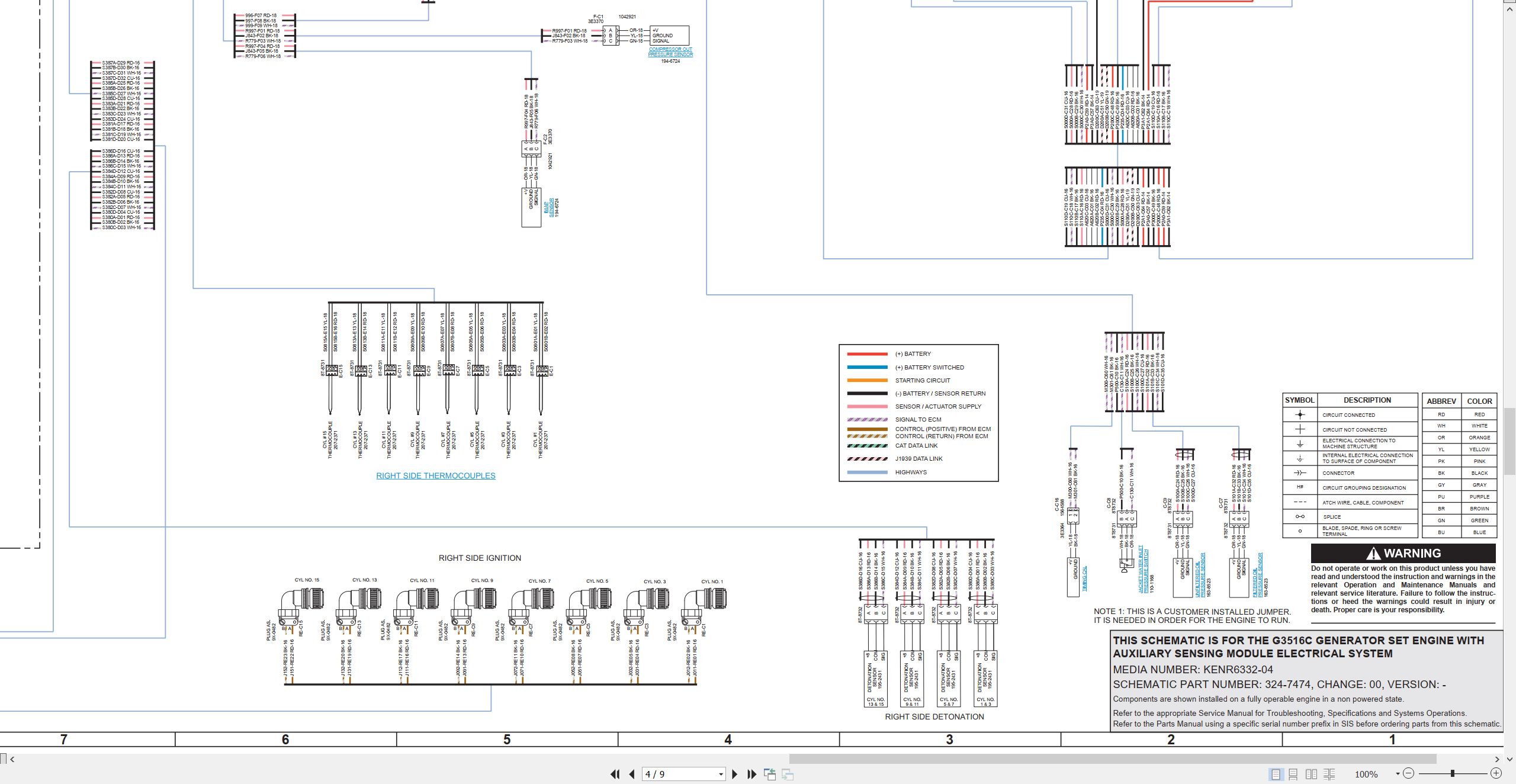
Task: Switch to single page view
Action: [1276, 774]
